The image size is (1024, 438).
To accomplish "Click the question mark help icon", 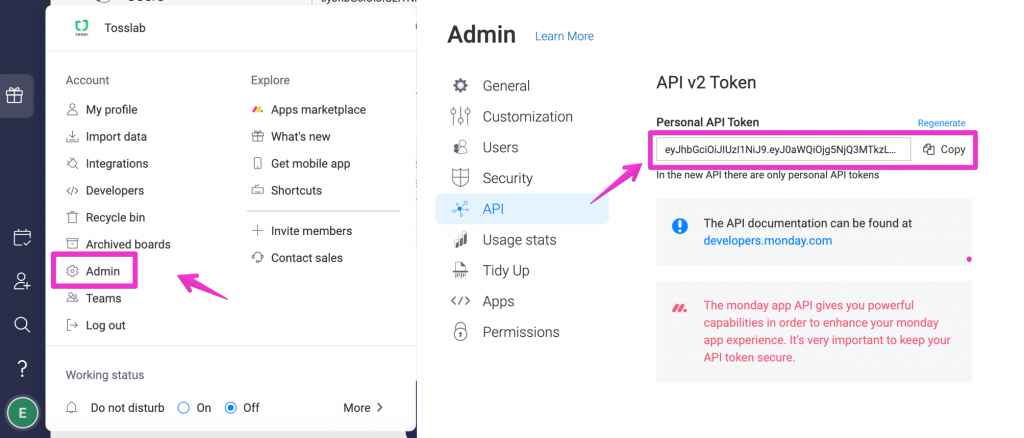I will tap(22, 368).
